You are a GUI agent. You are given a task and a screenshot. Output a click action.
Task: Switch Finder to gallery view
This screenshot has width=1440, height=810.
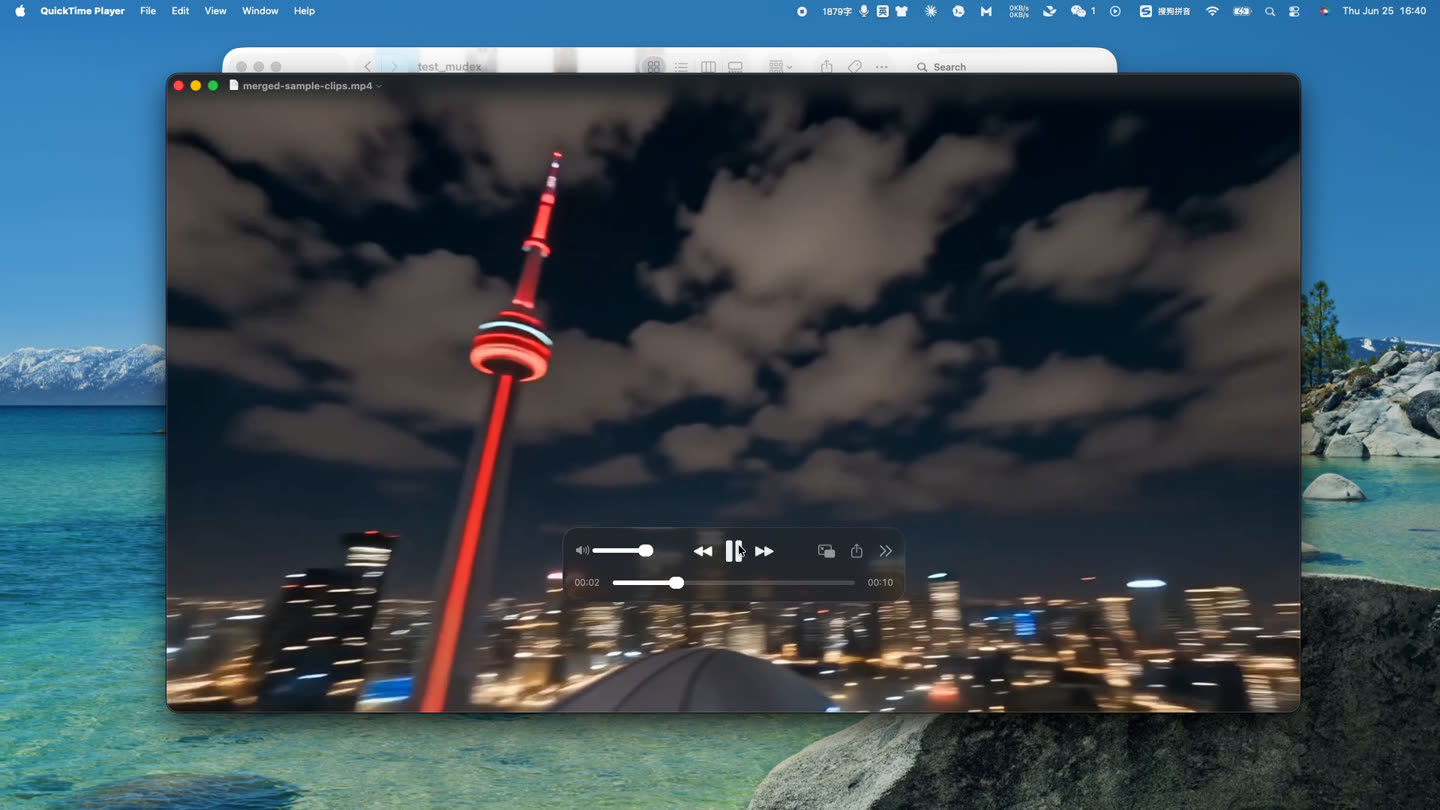click(x=735, y=67)
